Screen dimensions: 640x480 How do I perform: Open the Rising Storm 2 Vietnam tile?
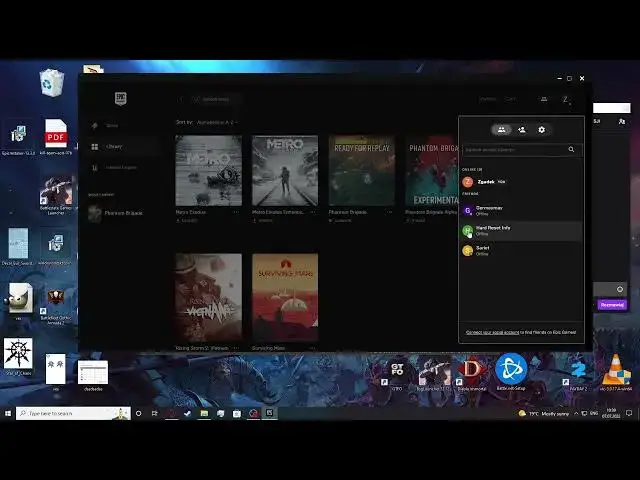click(209, 297)
